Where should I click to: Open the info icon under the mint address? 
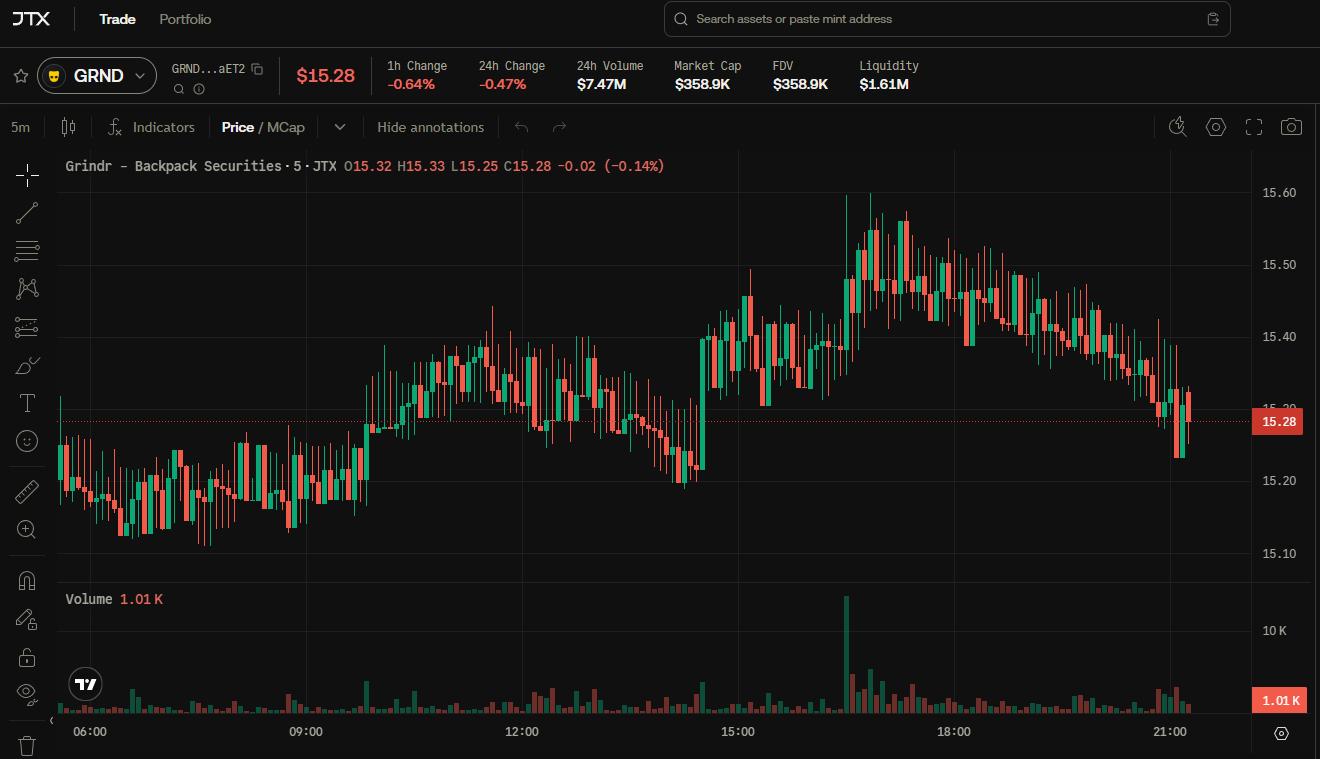(199, 89)
